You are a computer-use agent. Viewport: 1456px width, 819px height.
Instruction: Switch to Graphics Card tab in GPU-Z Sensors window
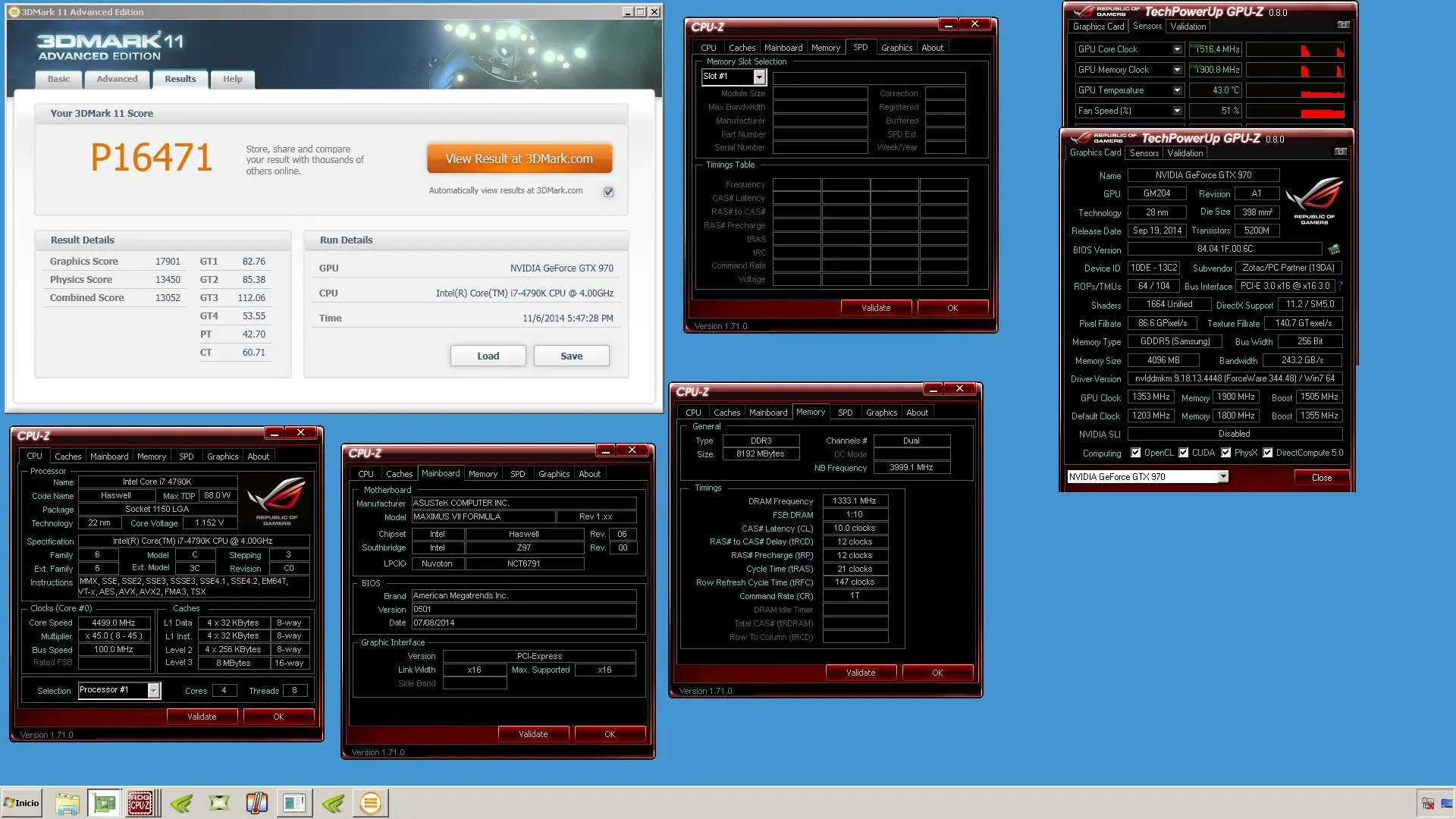click(x=1098, y=27)
